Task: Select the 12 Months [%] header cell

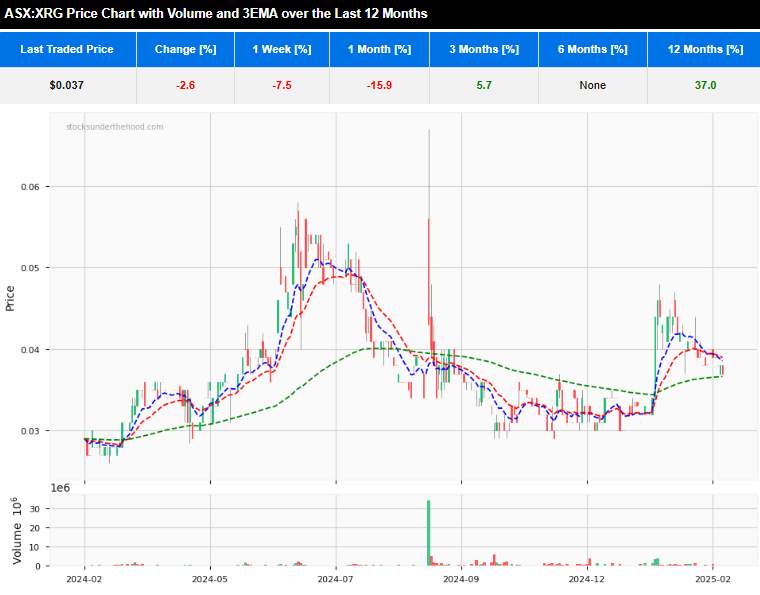Action: pyautogui.click(x=704, y=49)
